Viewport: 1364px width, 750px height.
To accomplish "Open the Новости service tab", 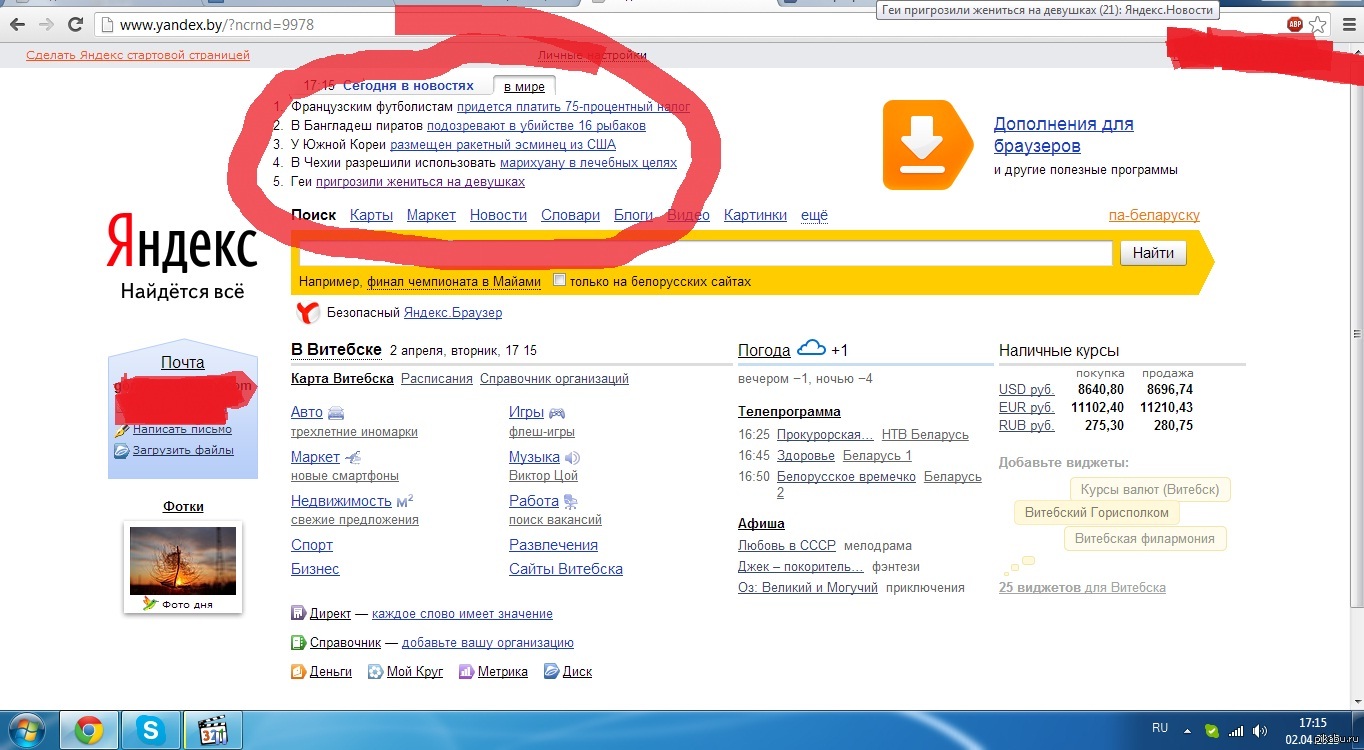I will pos(498,215).
